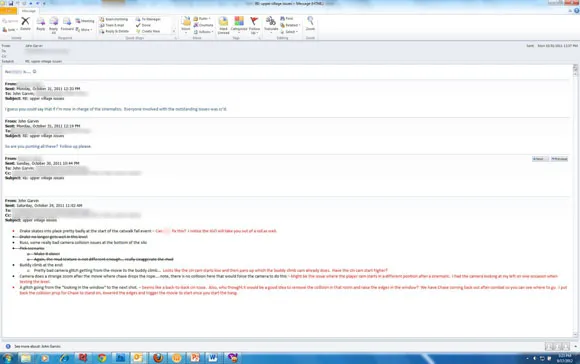Send the message to OneNote
The image size is (580, 364).
coord(203,25)
